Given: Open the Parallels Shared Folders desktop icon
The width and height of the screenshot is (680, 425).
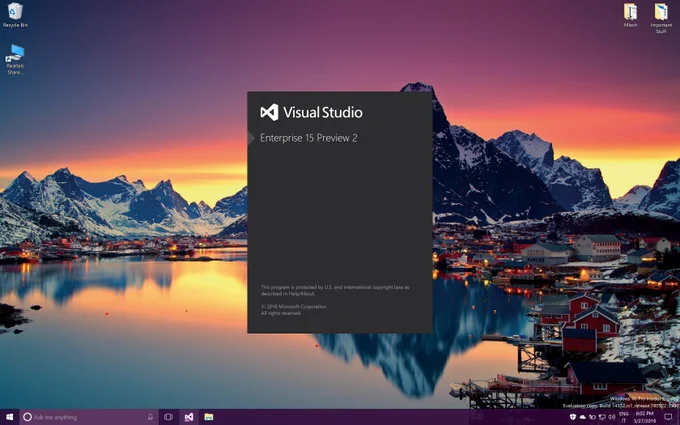Looking at the screenshot, I should coord(15,59).
